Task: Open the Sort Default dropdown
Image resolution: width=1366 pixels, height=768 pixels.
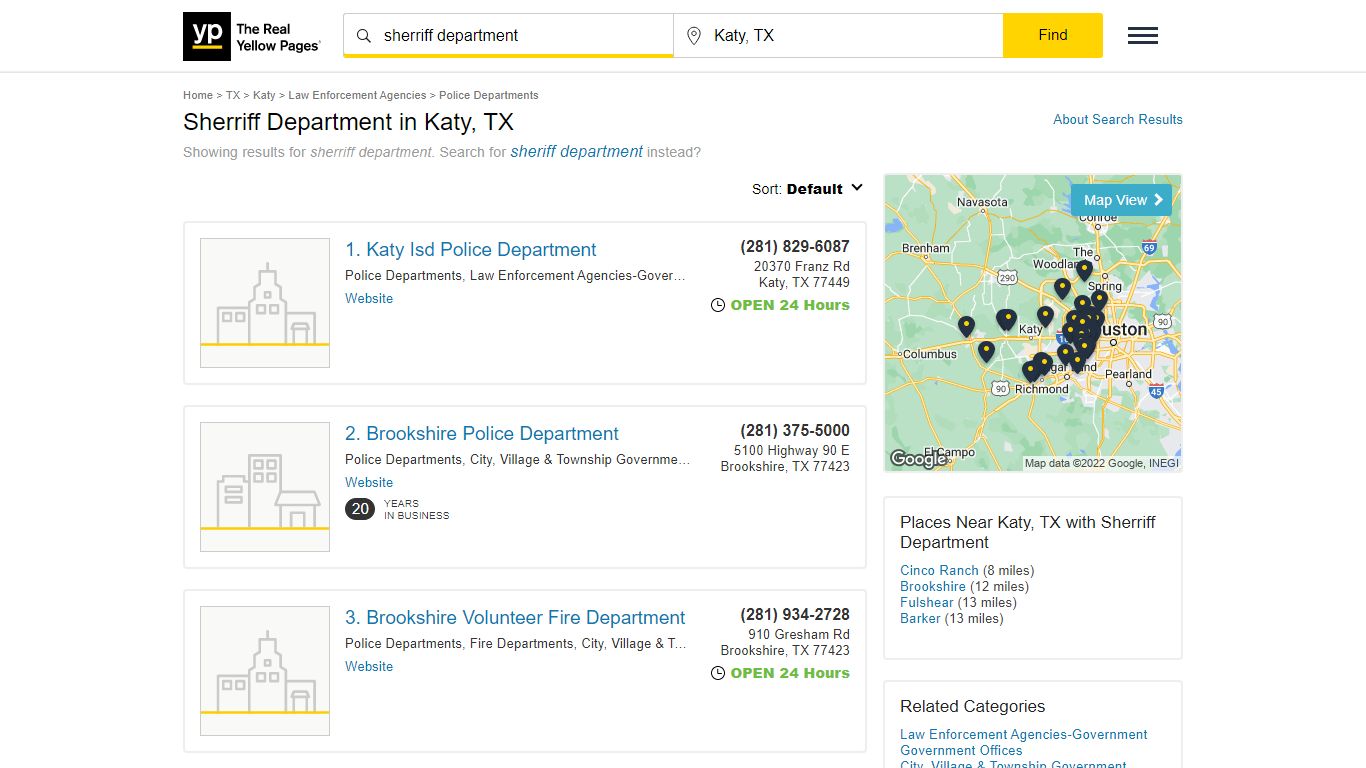Action: 807,189
